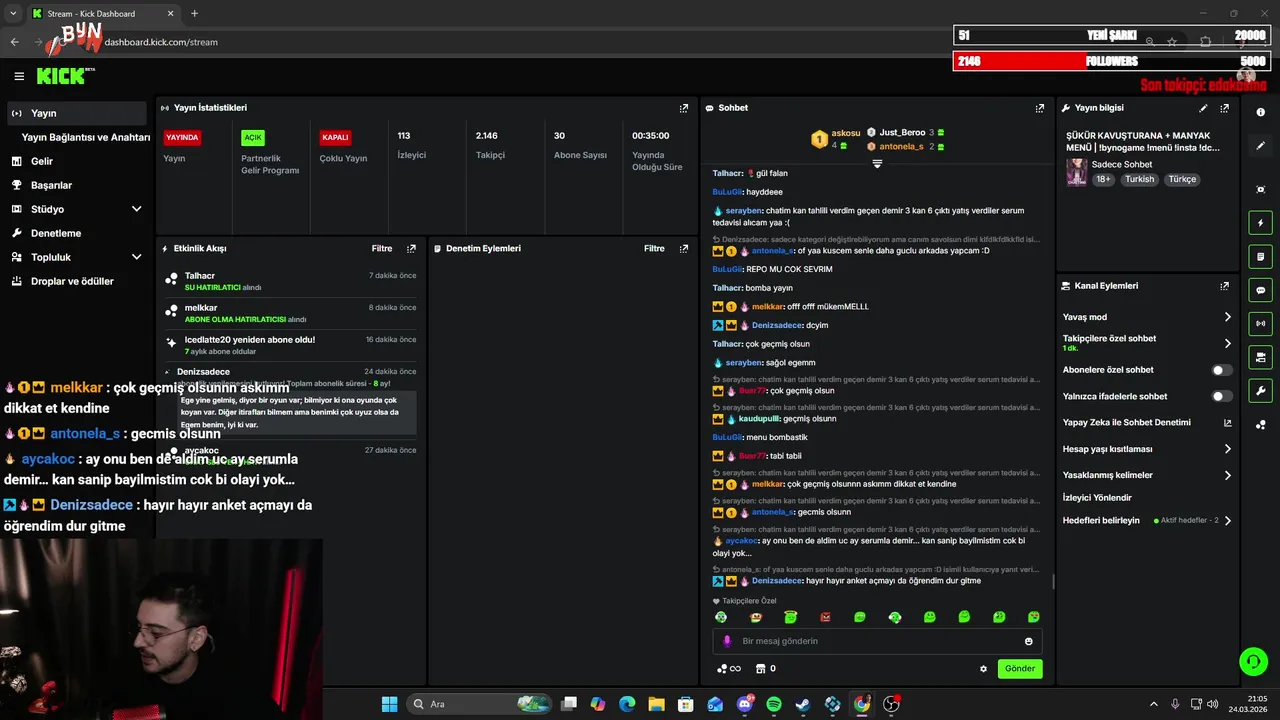1280x720 pixels.
Task: Open chat settings gear near Gönder
Action: [983, 669]
